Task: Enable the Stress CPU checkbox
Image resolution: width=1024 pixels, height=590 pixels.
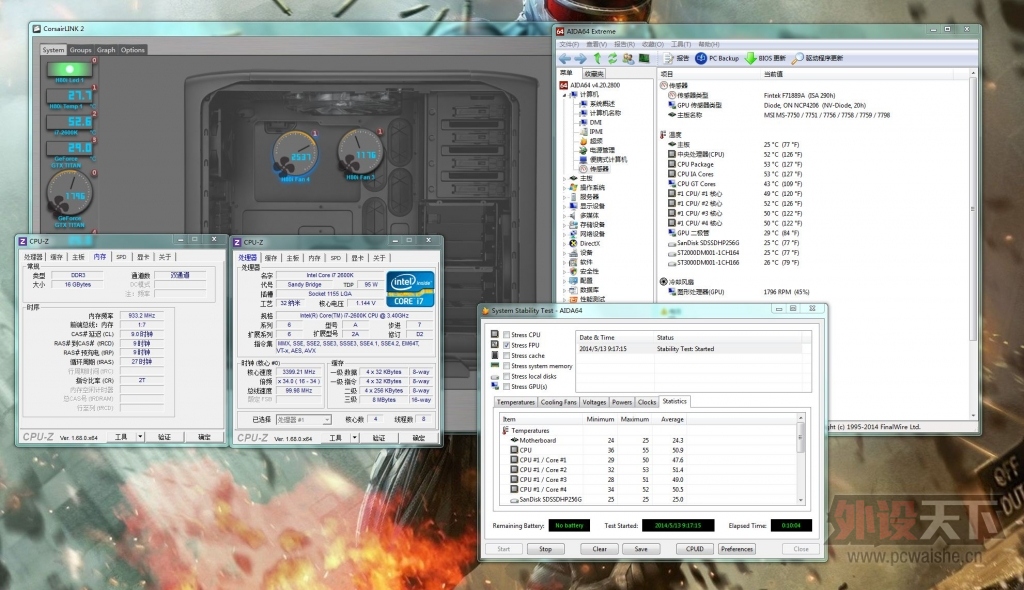Action: [x=506, y=335]
